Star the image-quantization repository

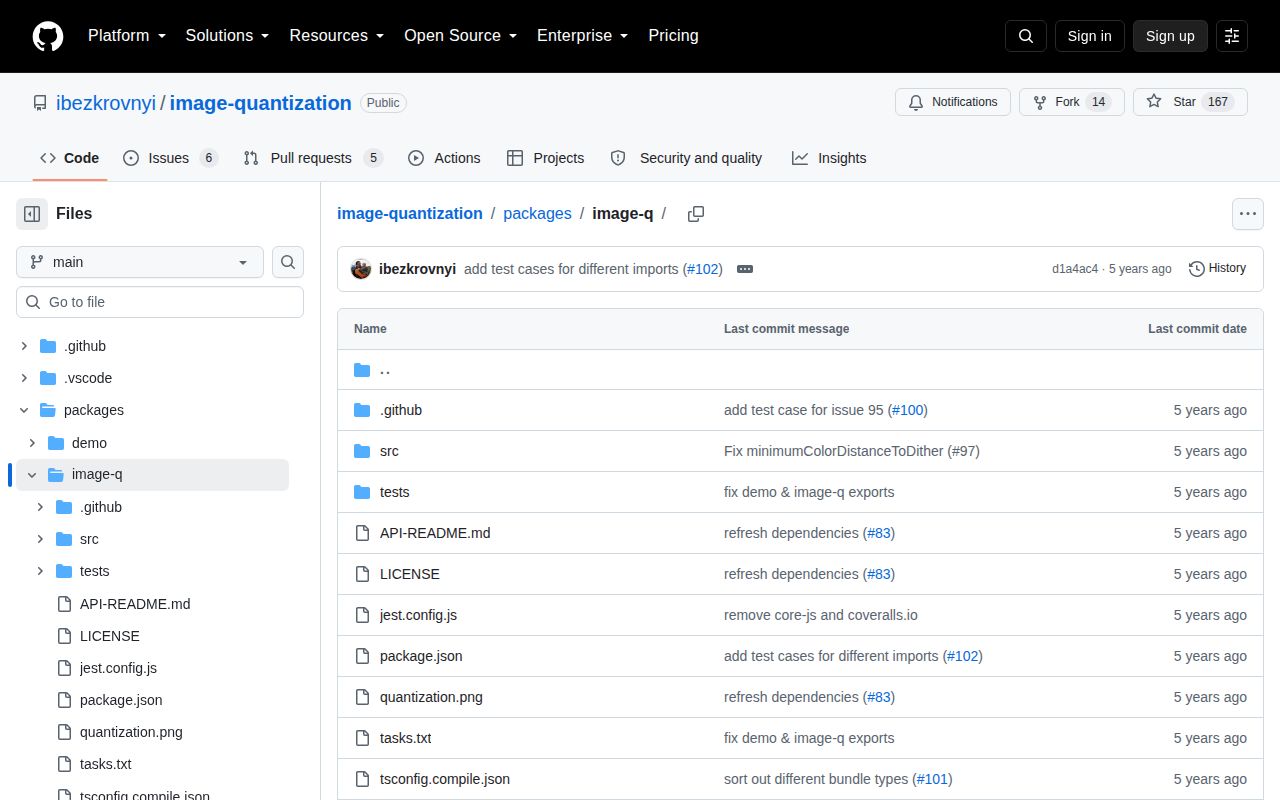[x=1190, y=102]
